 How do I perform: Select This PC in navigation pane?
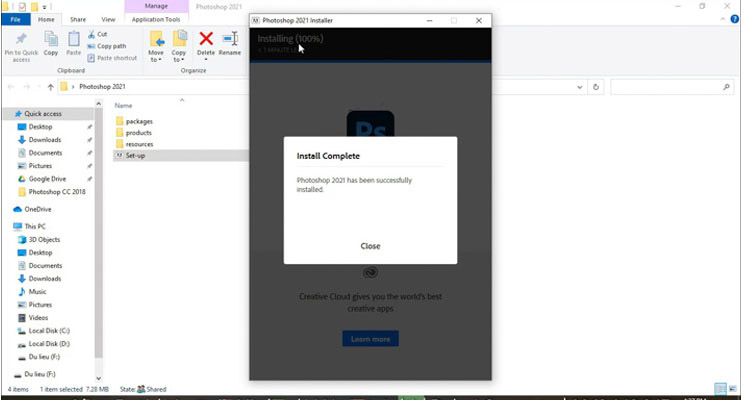pos(34,226)
